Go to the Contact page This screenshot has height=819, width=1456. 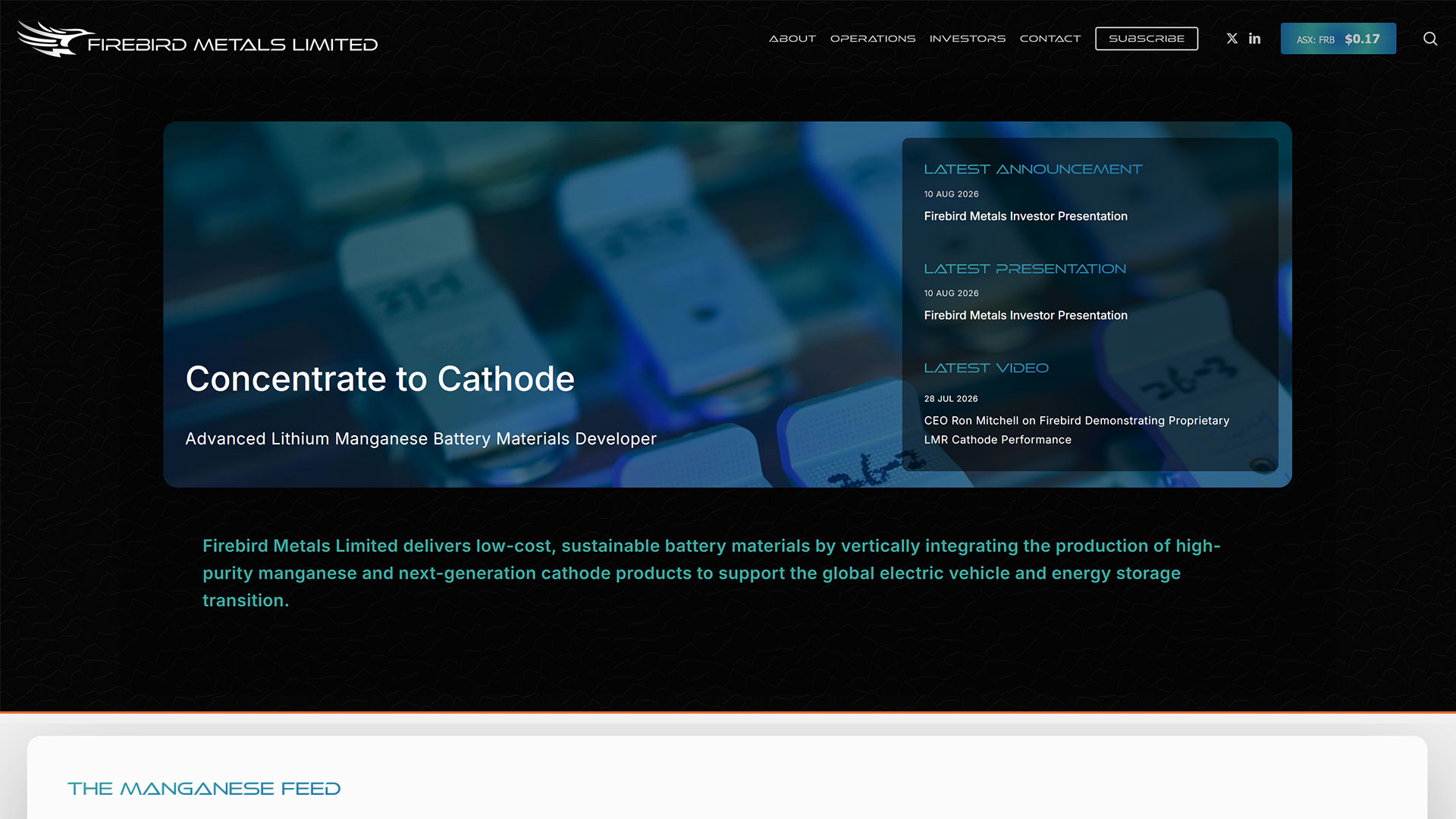coord(1050,39)
